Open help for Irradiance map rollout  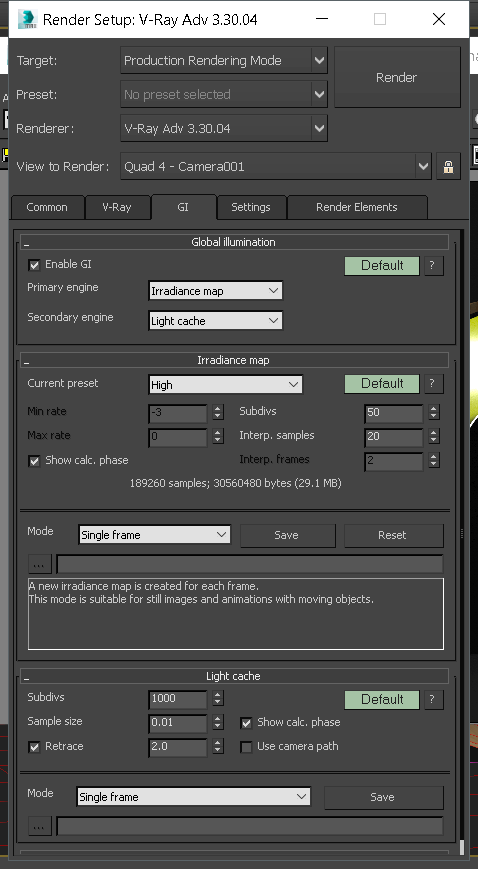(433, 384)
